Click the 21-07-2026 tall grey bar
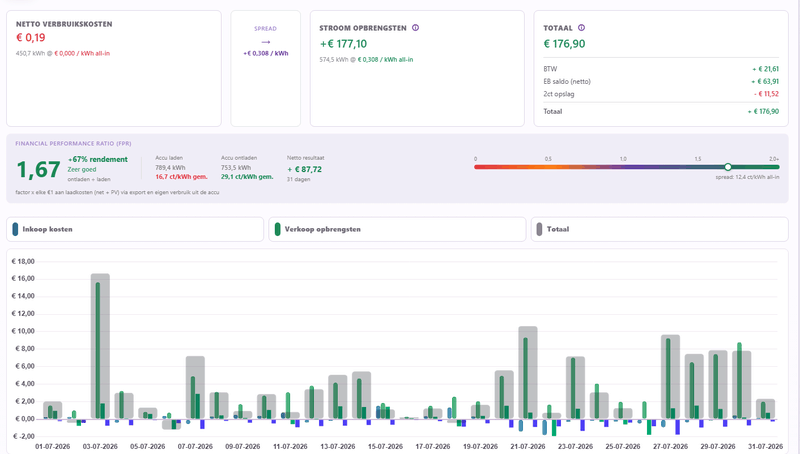The height and width of the screenshot is (454, 800). click(528, 372)
